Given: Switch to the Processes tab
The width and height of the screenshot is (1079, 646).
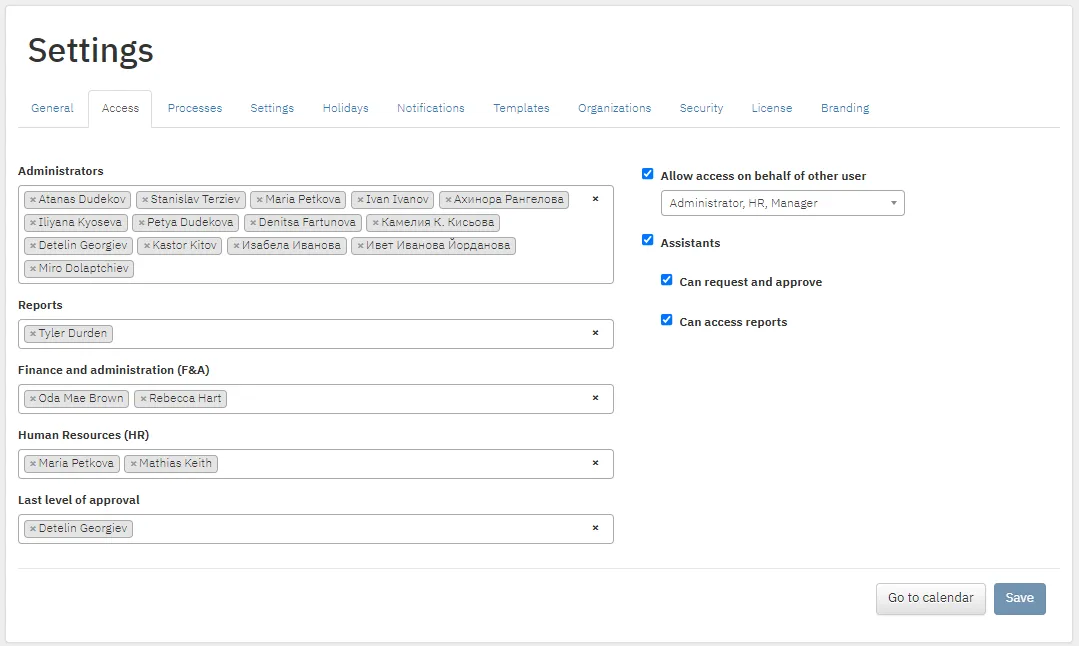Looking at the screenshot, I should 195,108.
